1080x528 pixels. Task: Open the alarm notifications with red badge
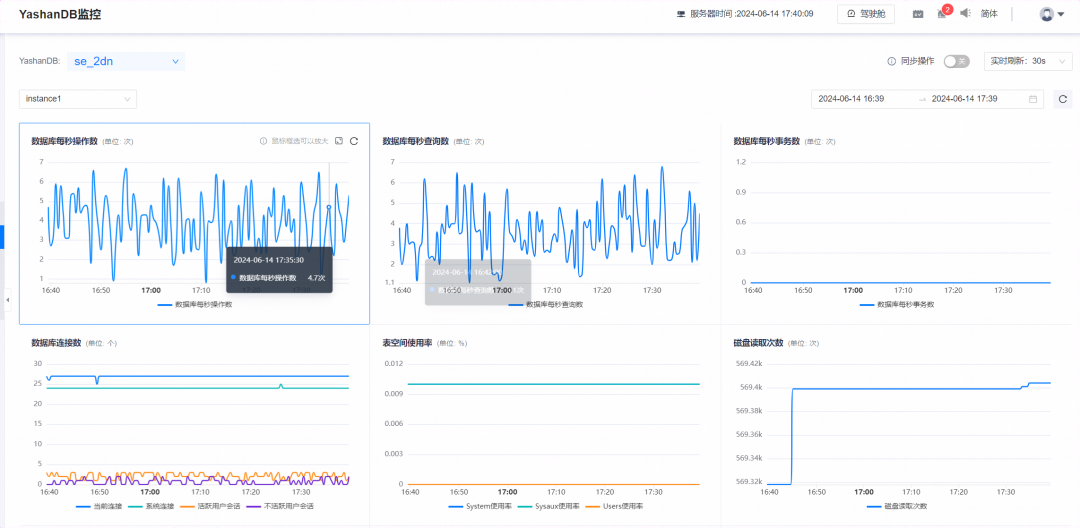pyautogui.click(x=942, y=13)
